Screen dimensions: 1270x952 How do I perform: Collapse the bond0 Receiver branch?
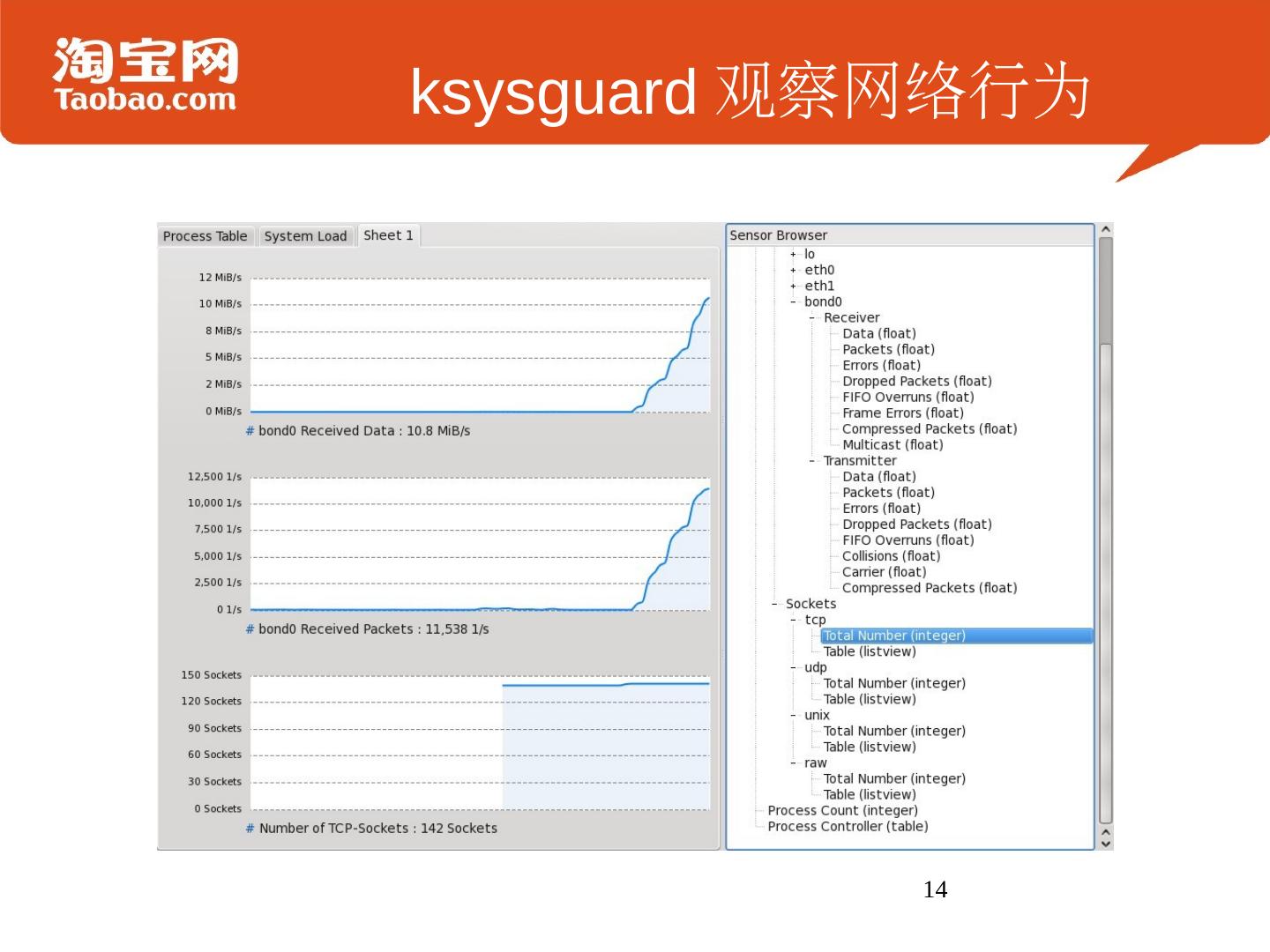click(x=812, y=318)
